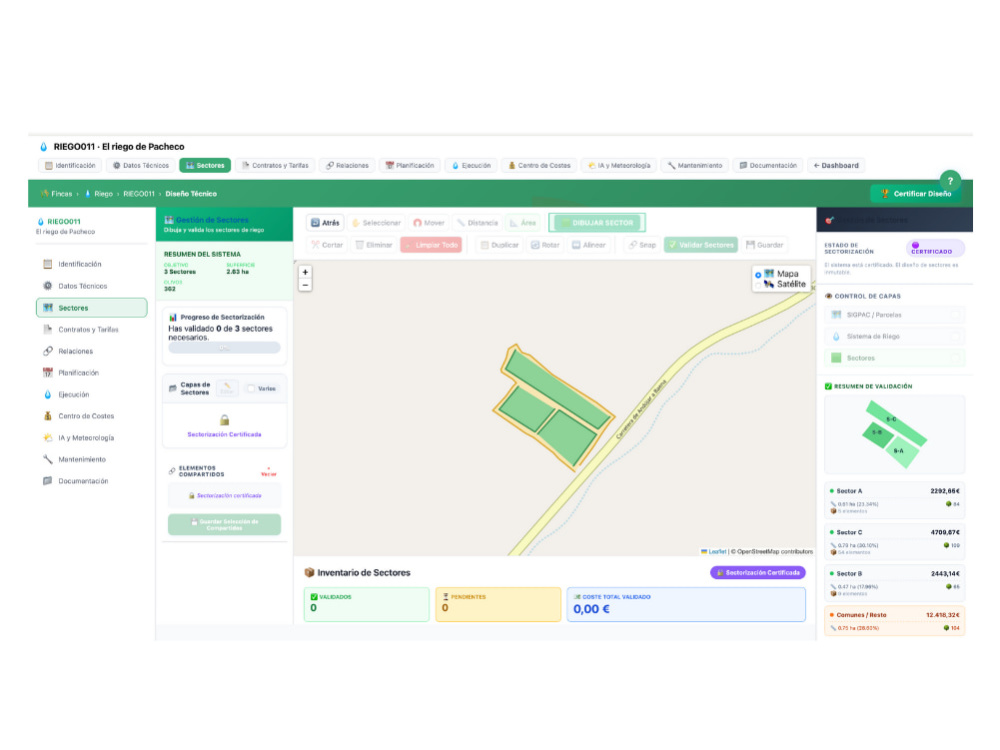Open Planificación in the left sidebar

click(91, 372)
